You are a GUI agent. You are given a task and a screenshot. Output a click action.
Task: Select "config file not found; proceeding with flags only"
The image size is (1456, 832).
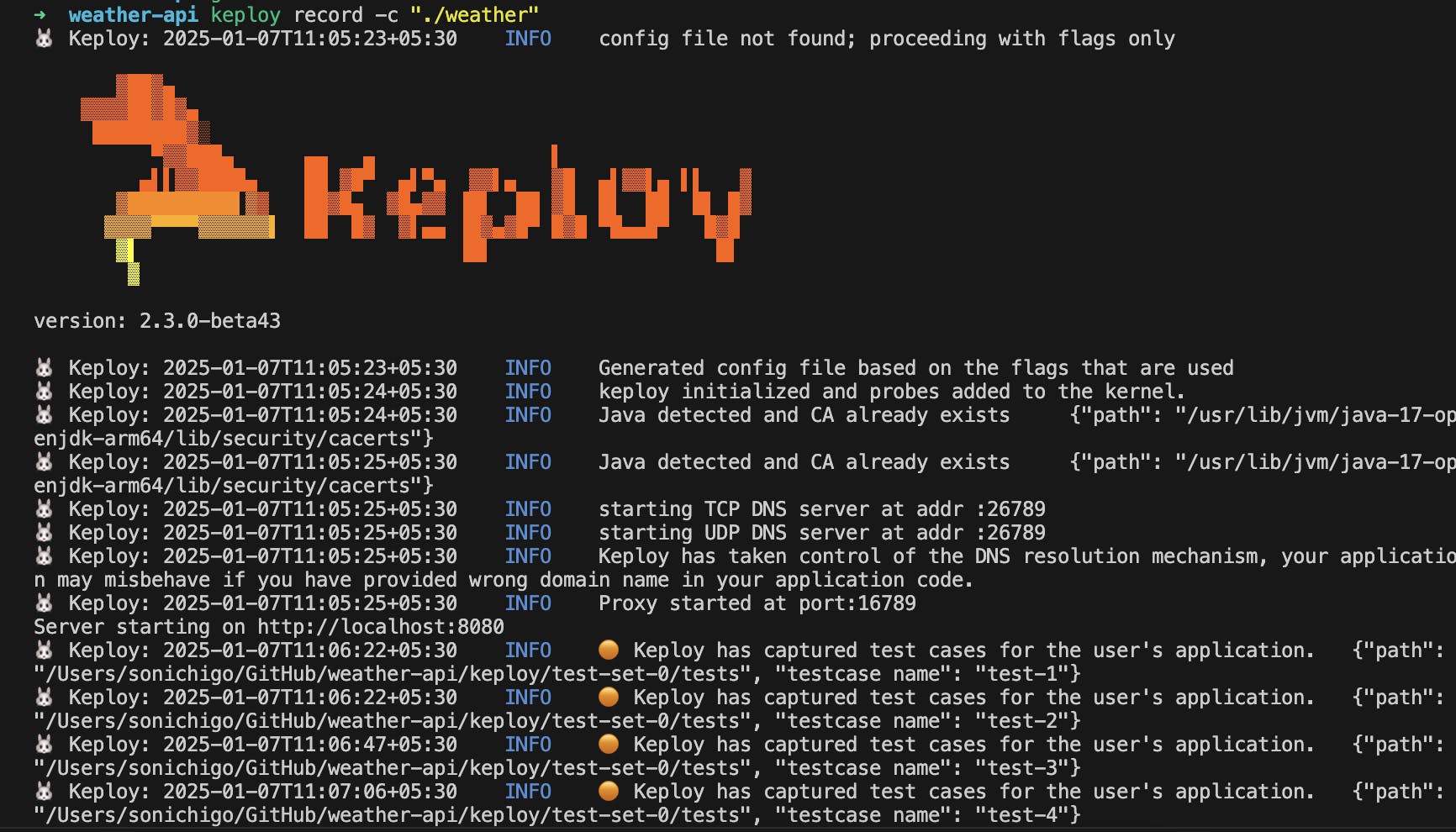pyautogui.click(x=887, y=39)
